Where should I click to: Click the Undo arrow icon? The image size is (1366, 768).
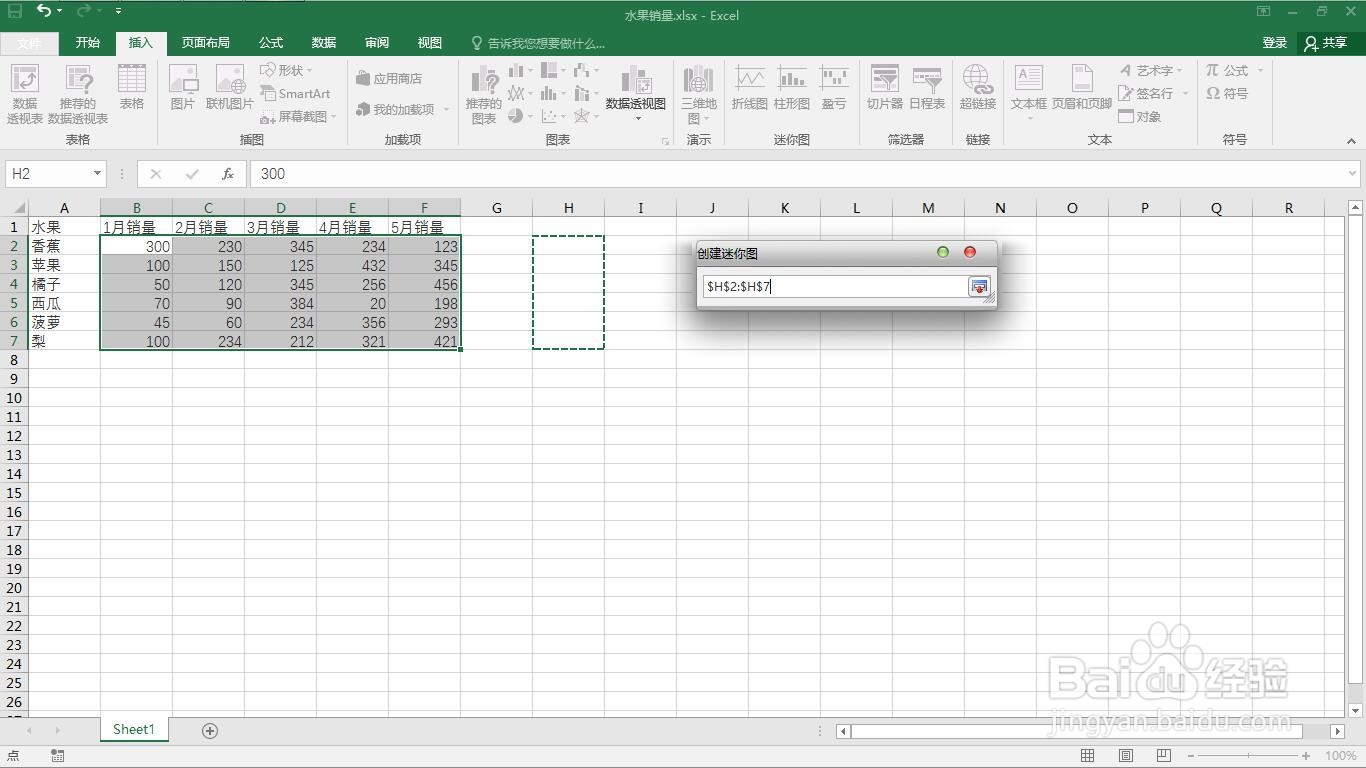coord(44,10)
